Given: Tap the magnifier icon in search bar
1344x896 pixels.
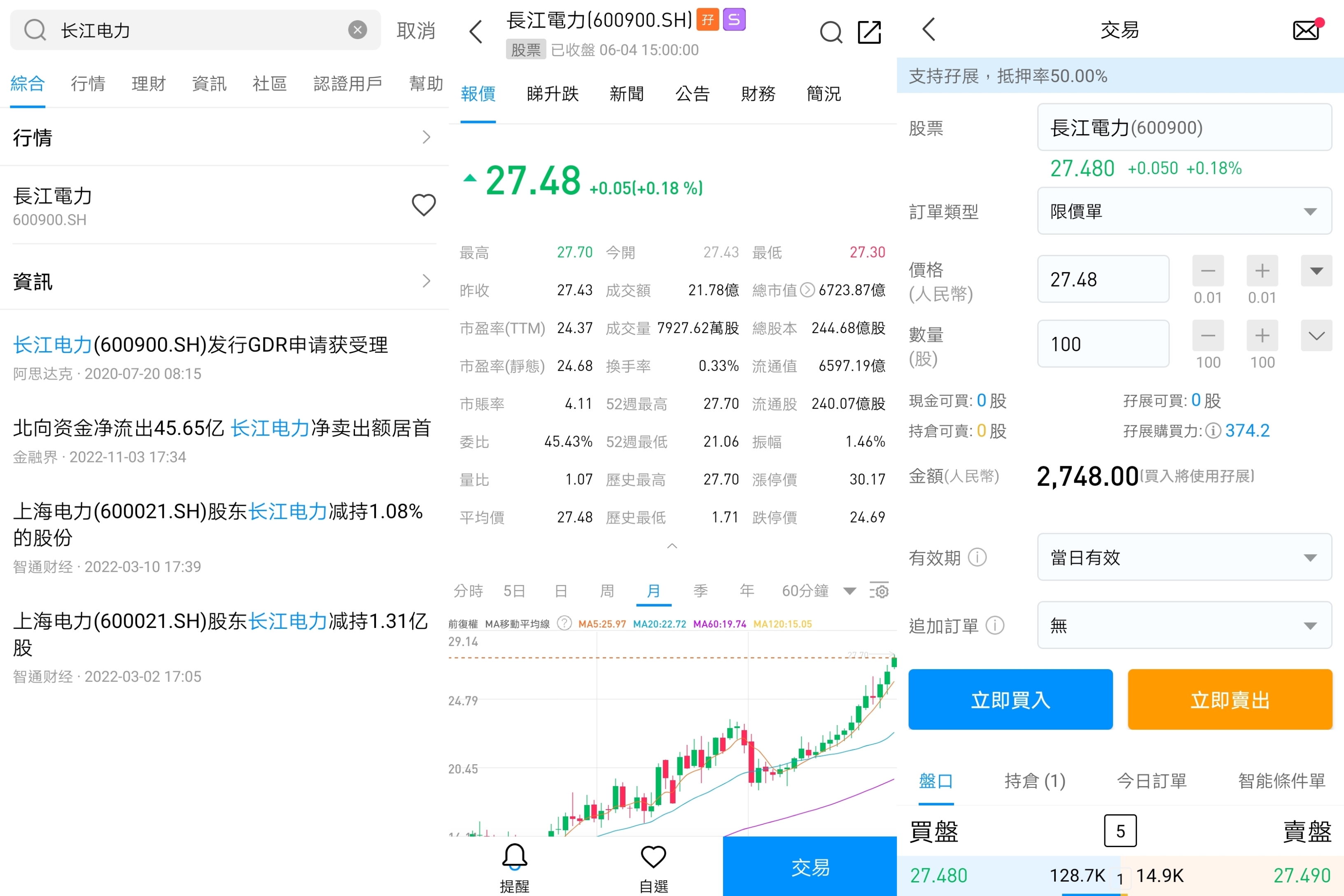Looking at the screenshot, I should tap(35, 30).
